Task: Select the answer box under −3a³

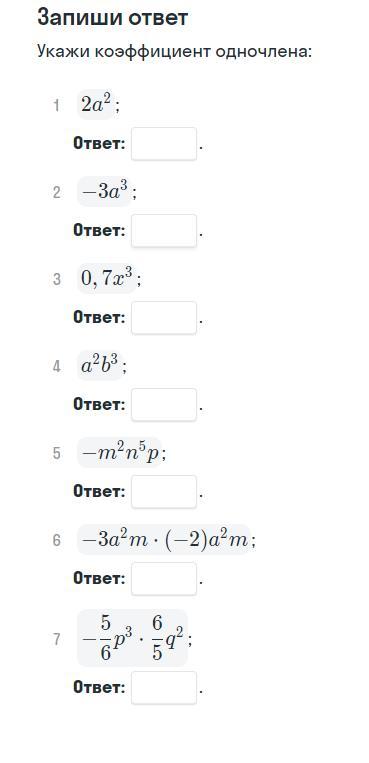Action: (x=164, y=230)
